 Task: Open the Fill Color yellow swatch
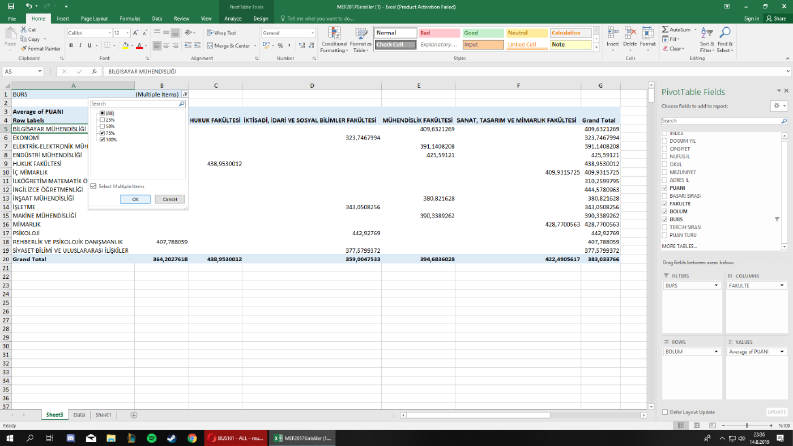click(x=125, y=46)
